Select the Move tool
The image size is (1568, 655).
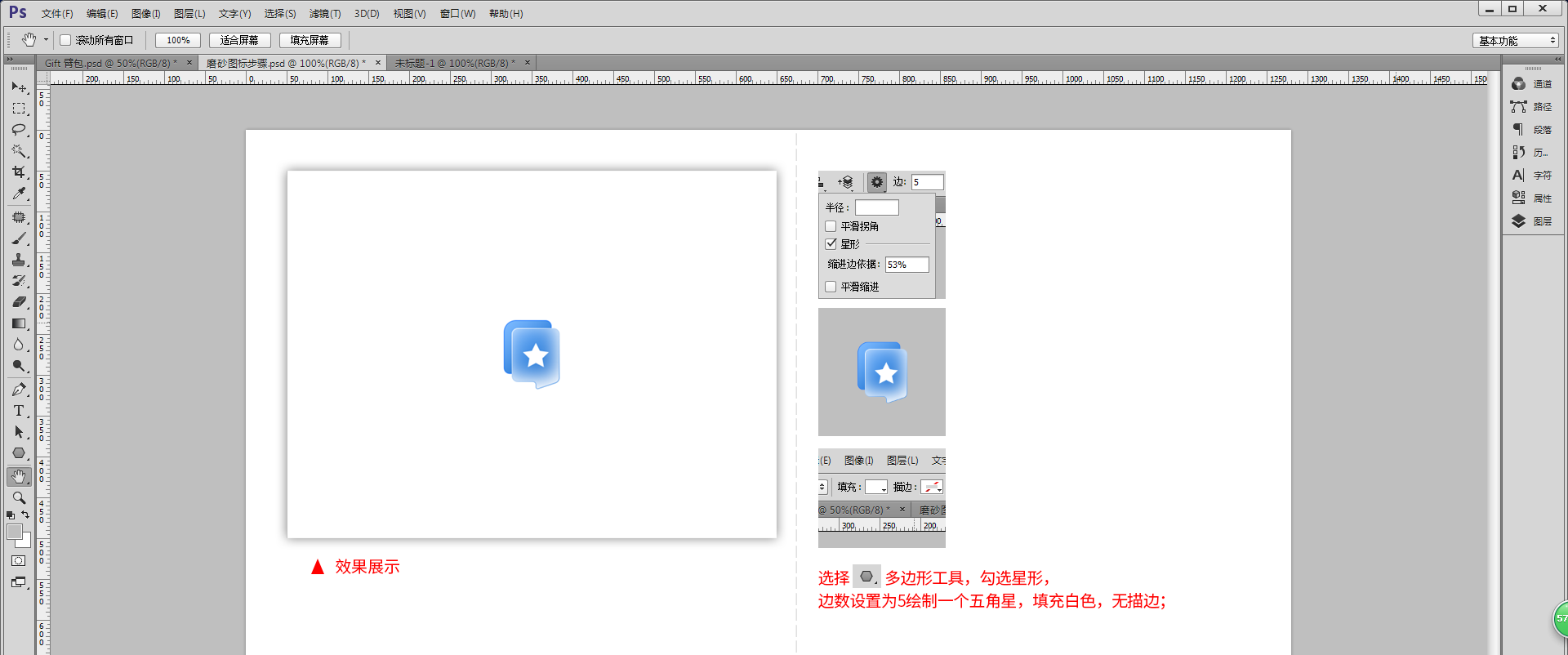pos(19,87)
